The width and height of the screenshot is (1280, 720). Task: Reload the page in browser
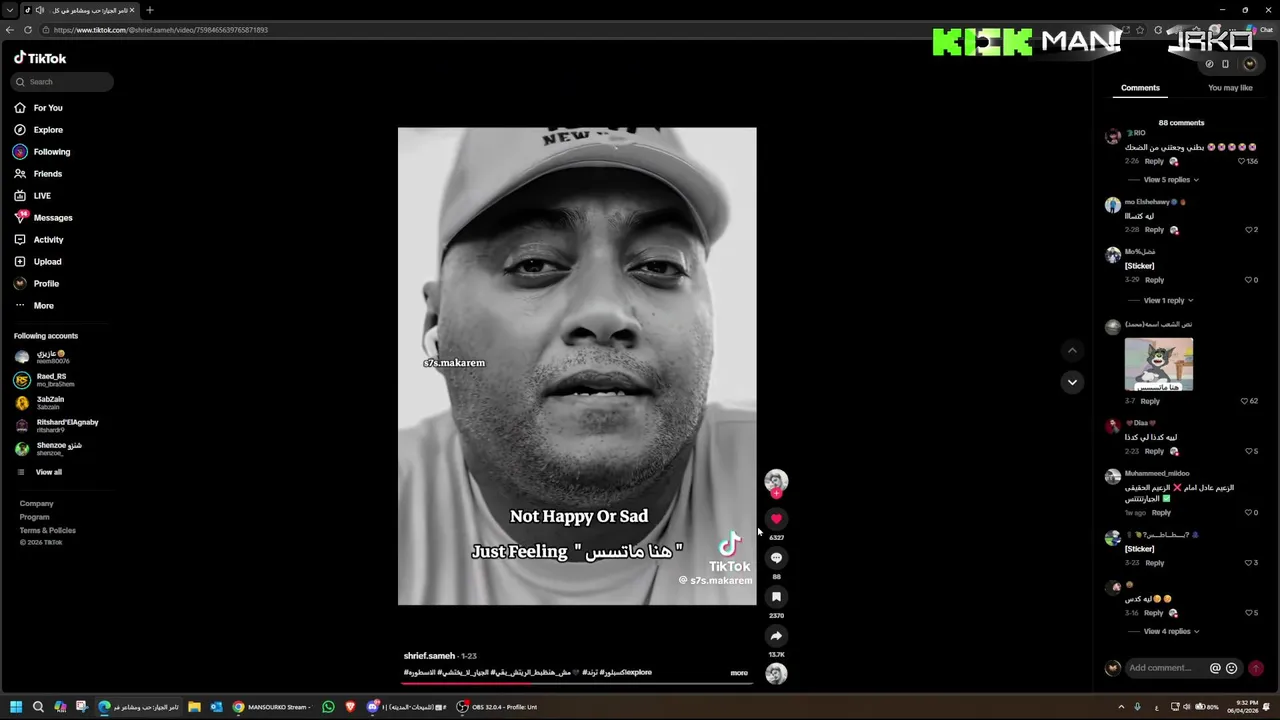pos(28,30)
